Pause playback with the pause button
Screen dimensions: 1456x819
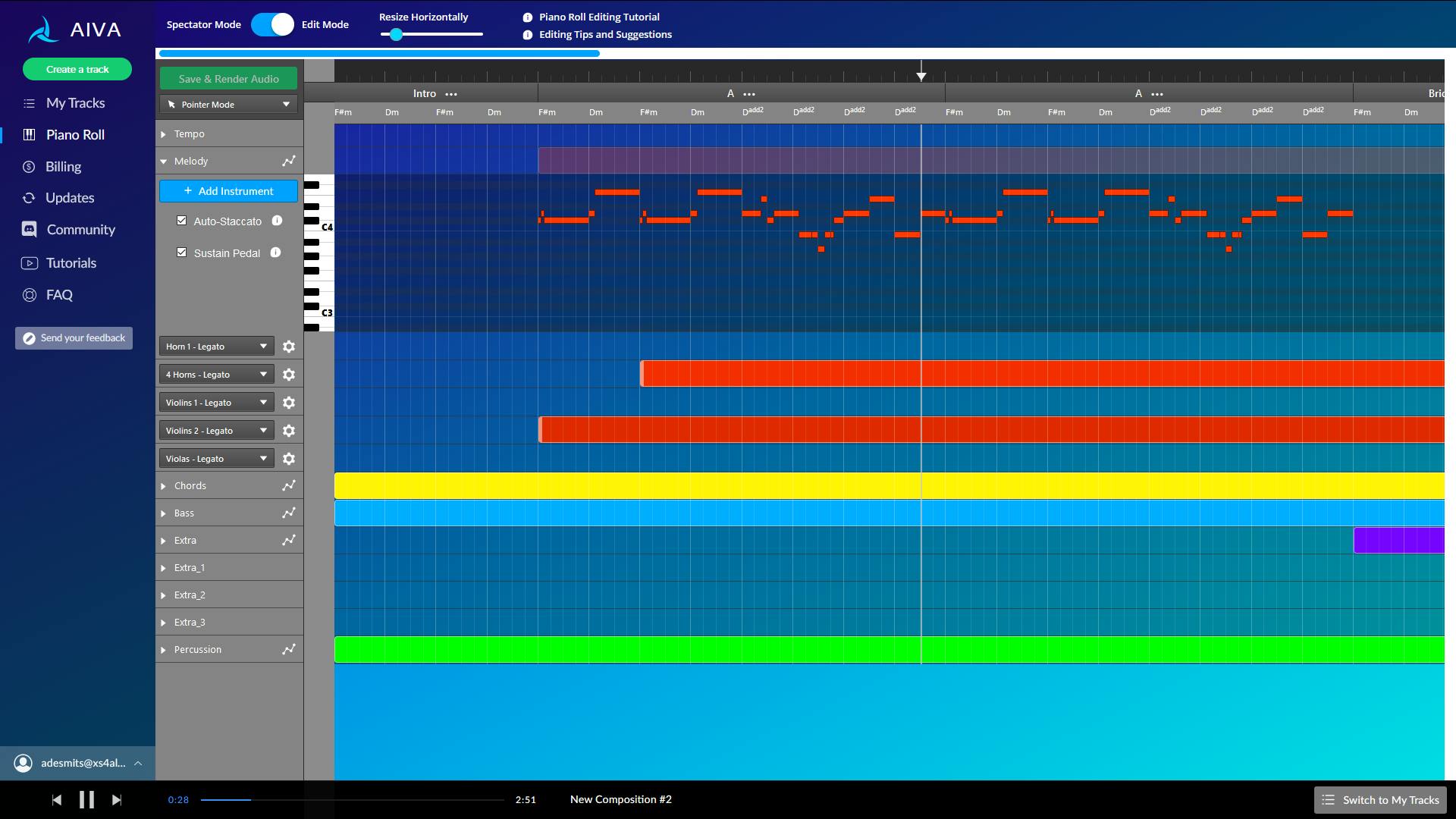(86, 799)
